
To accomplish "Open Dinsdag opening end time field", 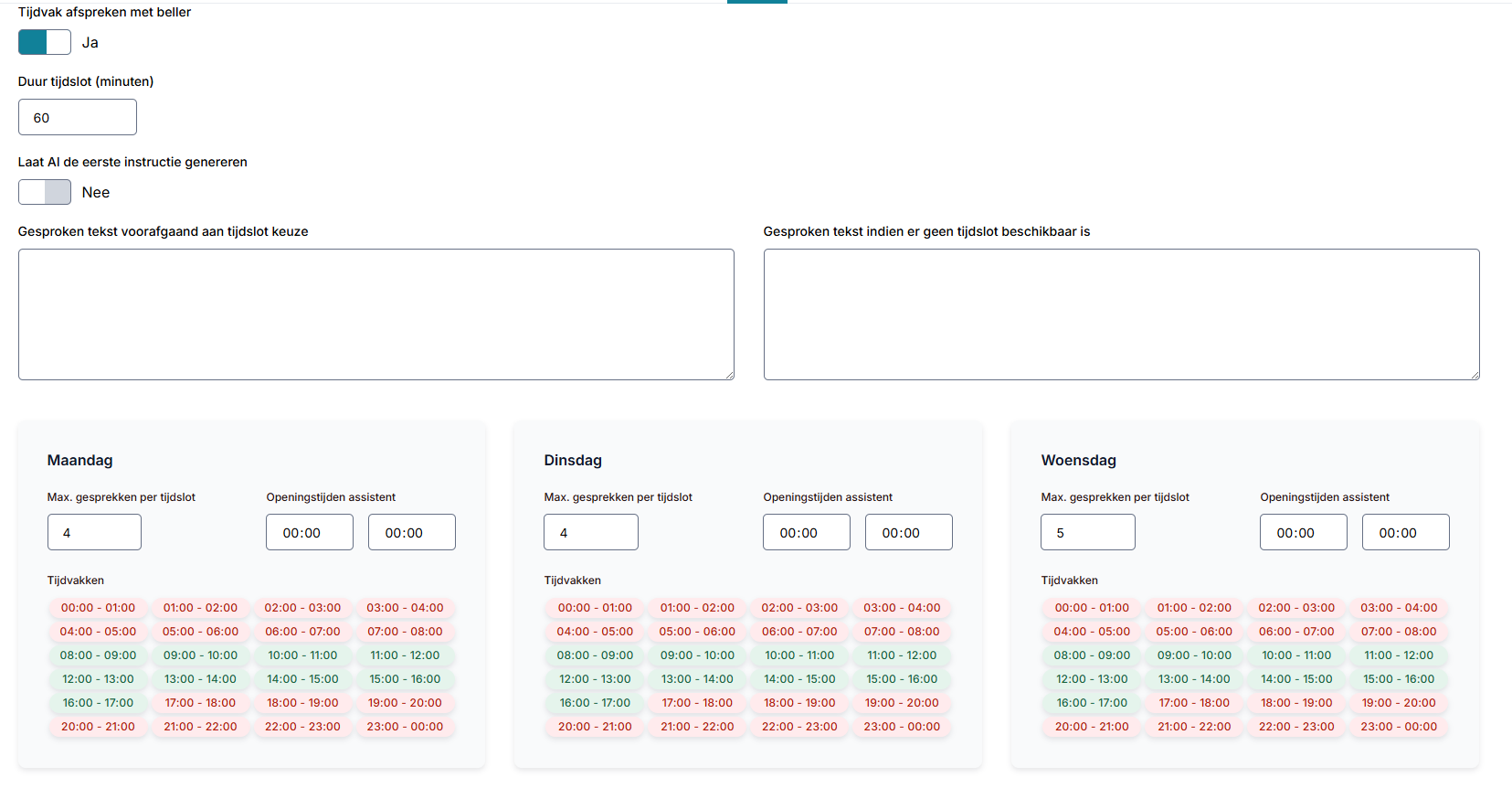I will coord(909,532).
